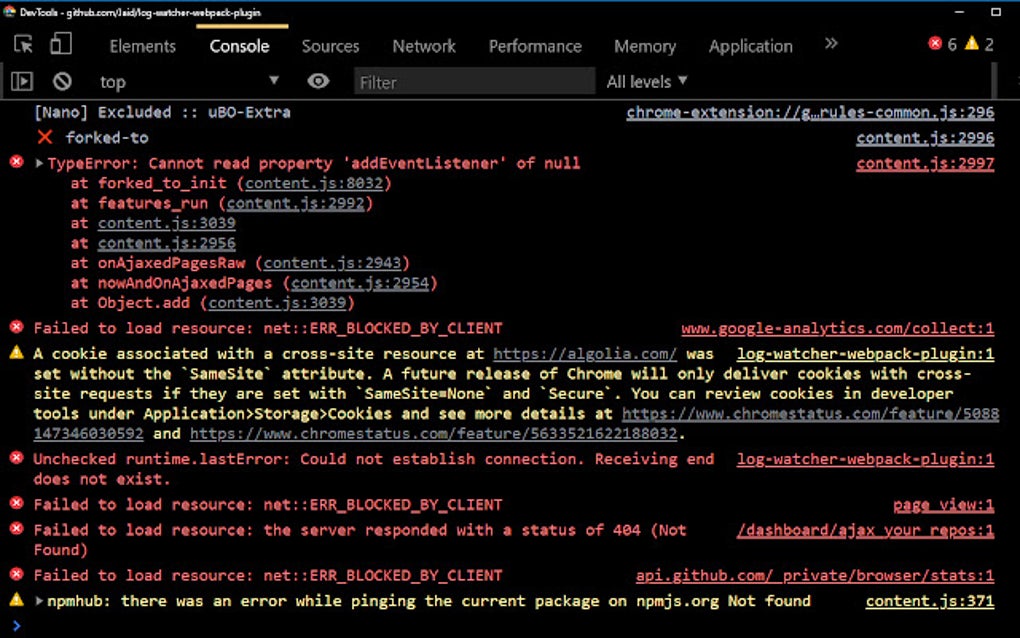The height and width of the screenshot is (638, 1020).
Task: Show the console sidebar panel icon
Action: coord(22,81)
